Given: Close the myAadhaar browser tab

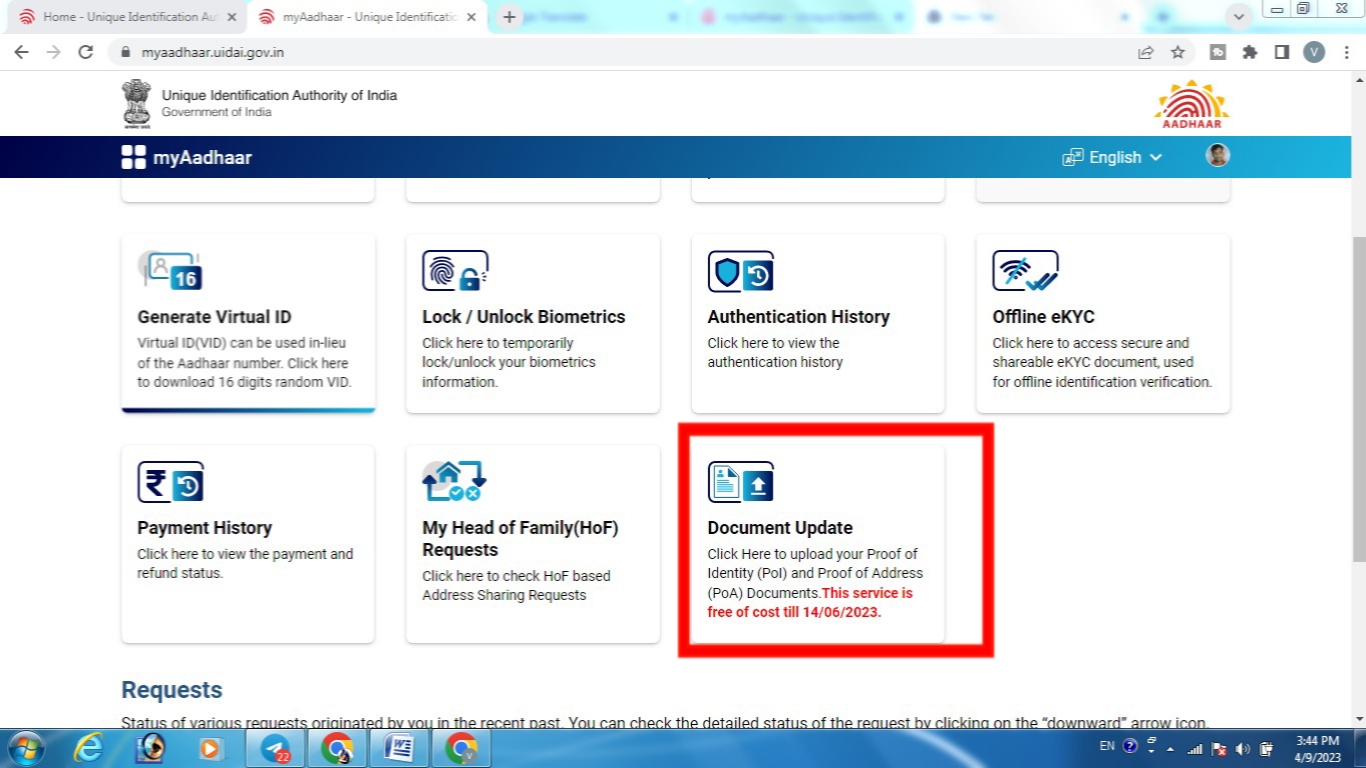Looking at the screenshot, I should point(472,17).
